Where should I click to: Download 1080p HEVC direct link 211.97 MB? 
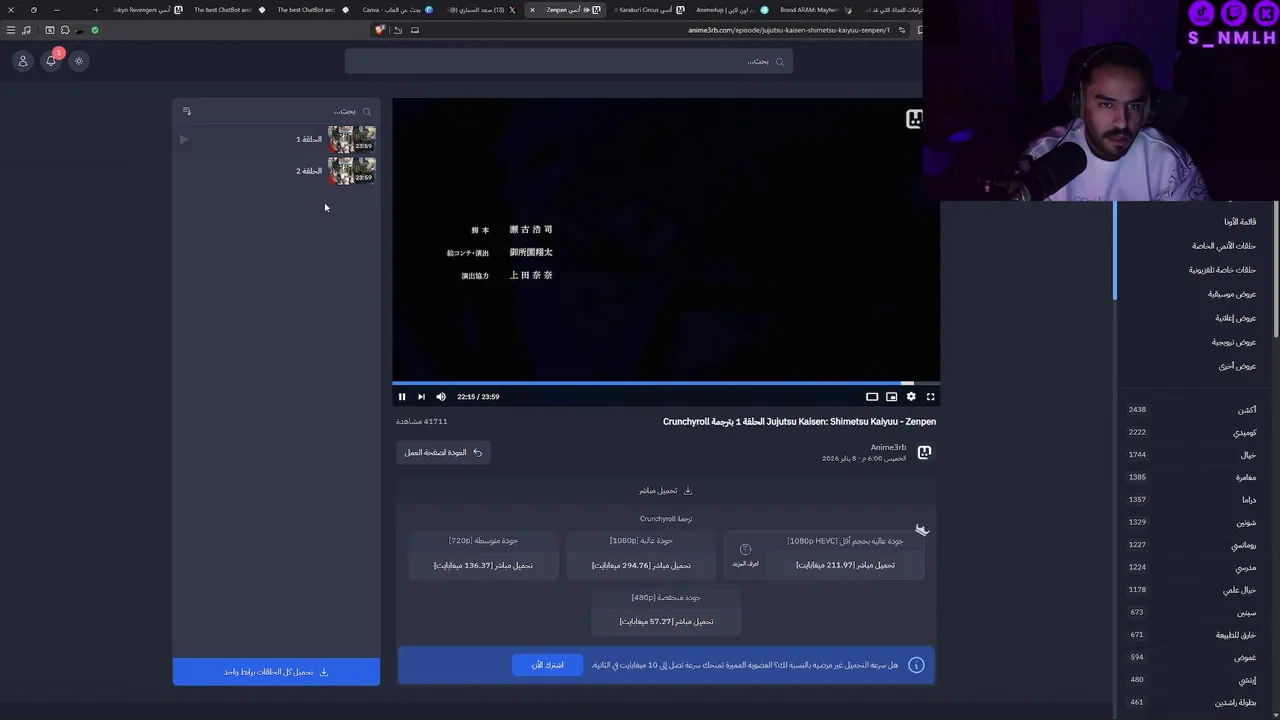[x=845, y=565]
